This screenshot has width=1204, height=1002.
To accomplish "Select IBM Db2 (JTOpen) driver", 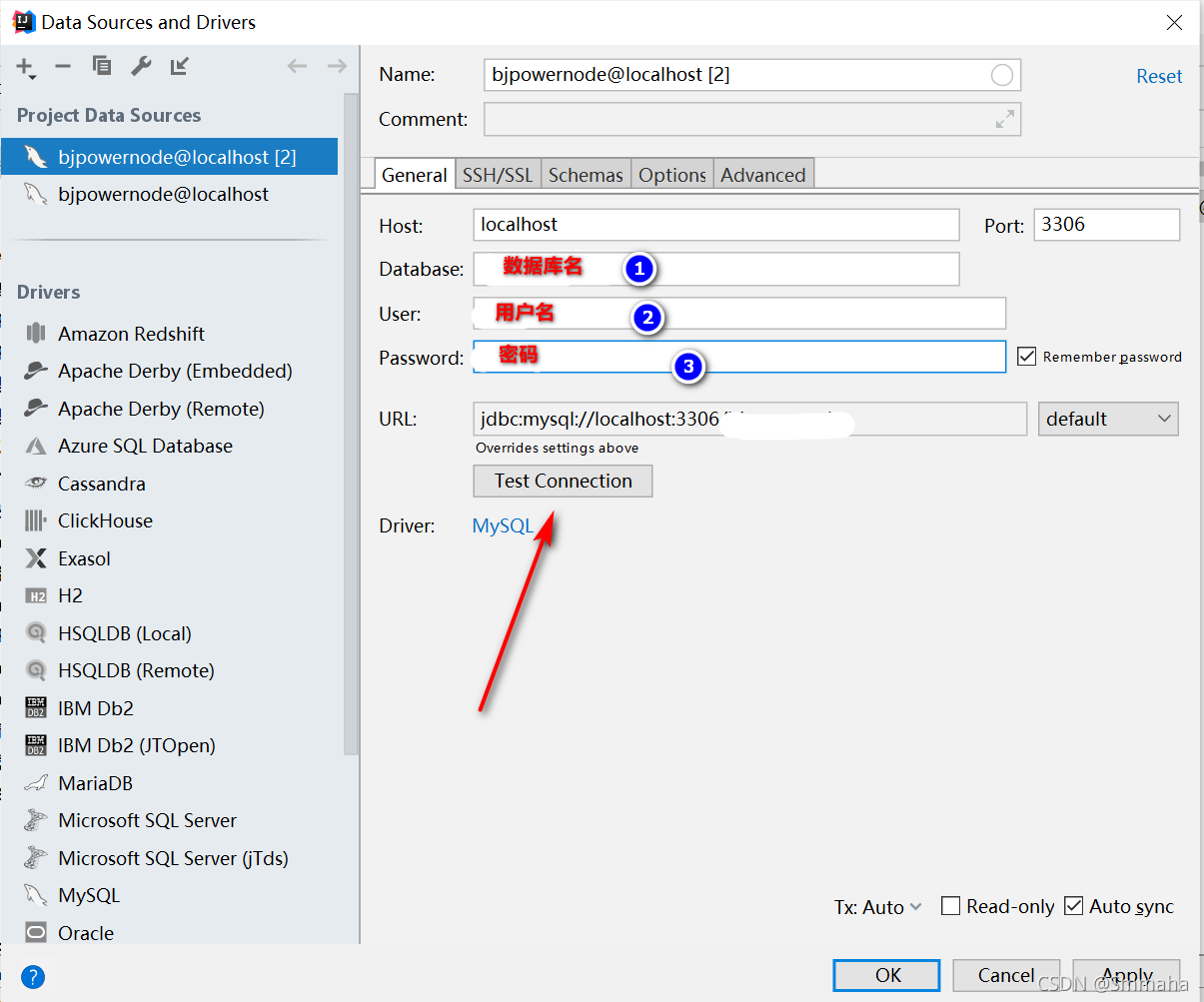I will click(136, 745).
